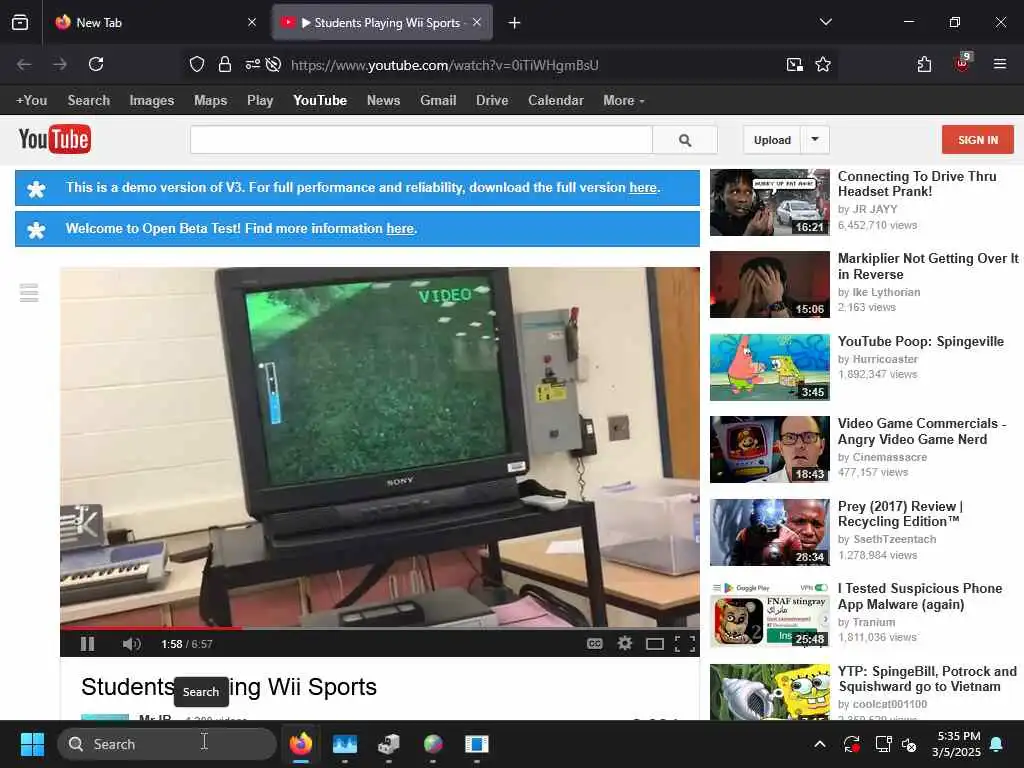Open Video Game Commercials AVGN title
The height and width of the screenshot is (768, 1024).
click(x=921, y=431)
